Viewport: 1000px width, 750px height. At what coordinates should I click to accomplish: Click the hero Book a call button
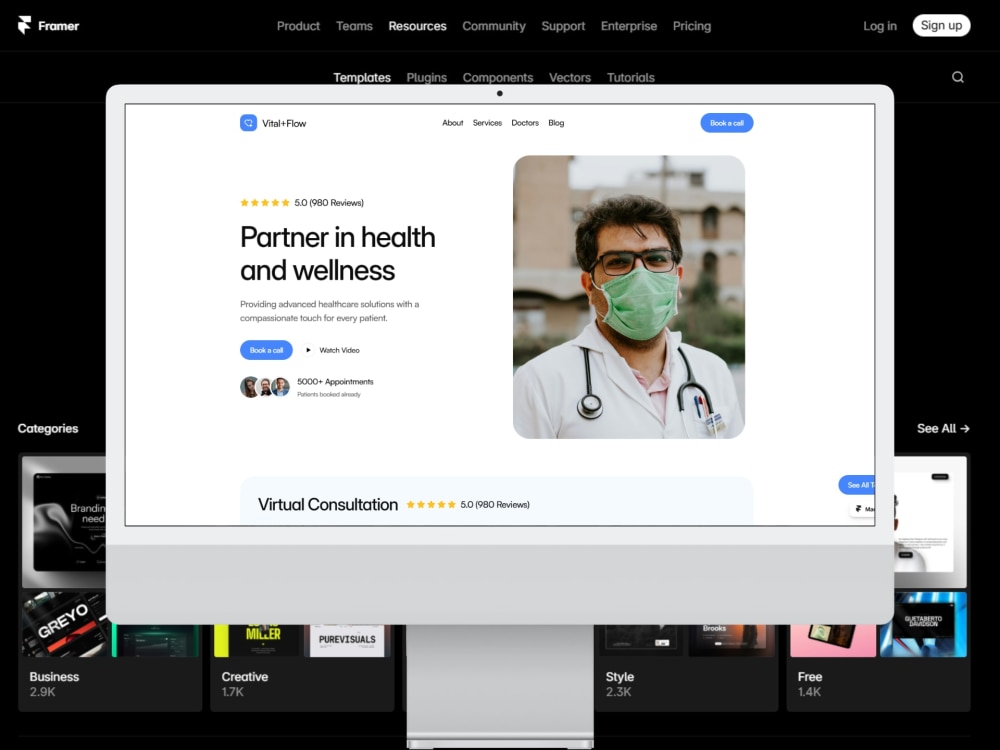point(266,349)
